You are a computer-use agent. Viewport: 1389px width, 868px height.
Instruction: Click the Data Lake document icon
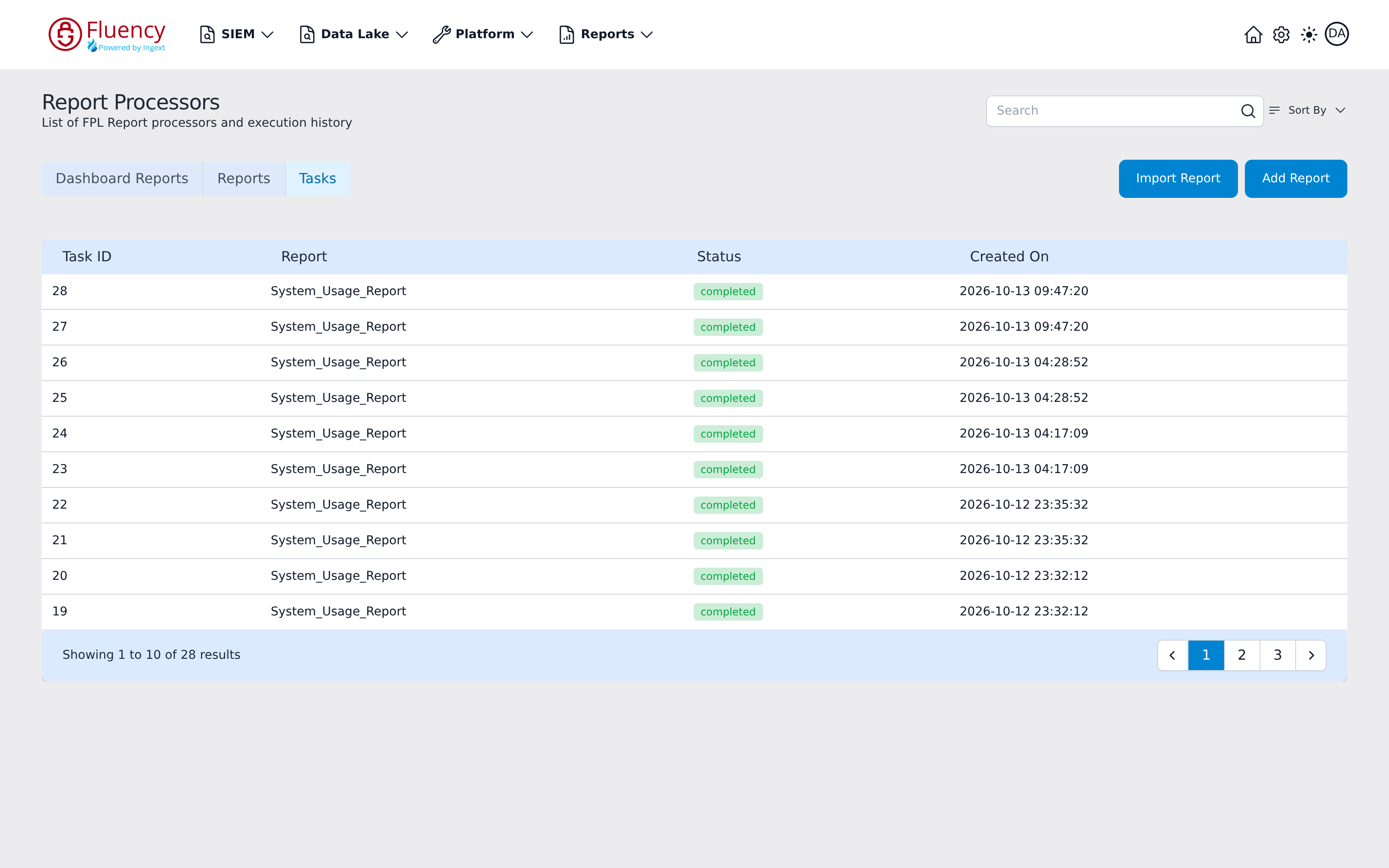pos(307,34)
